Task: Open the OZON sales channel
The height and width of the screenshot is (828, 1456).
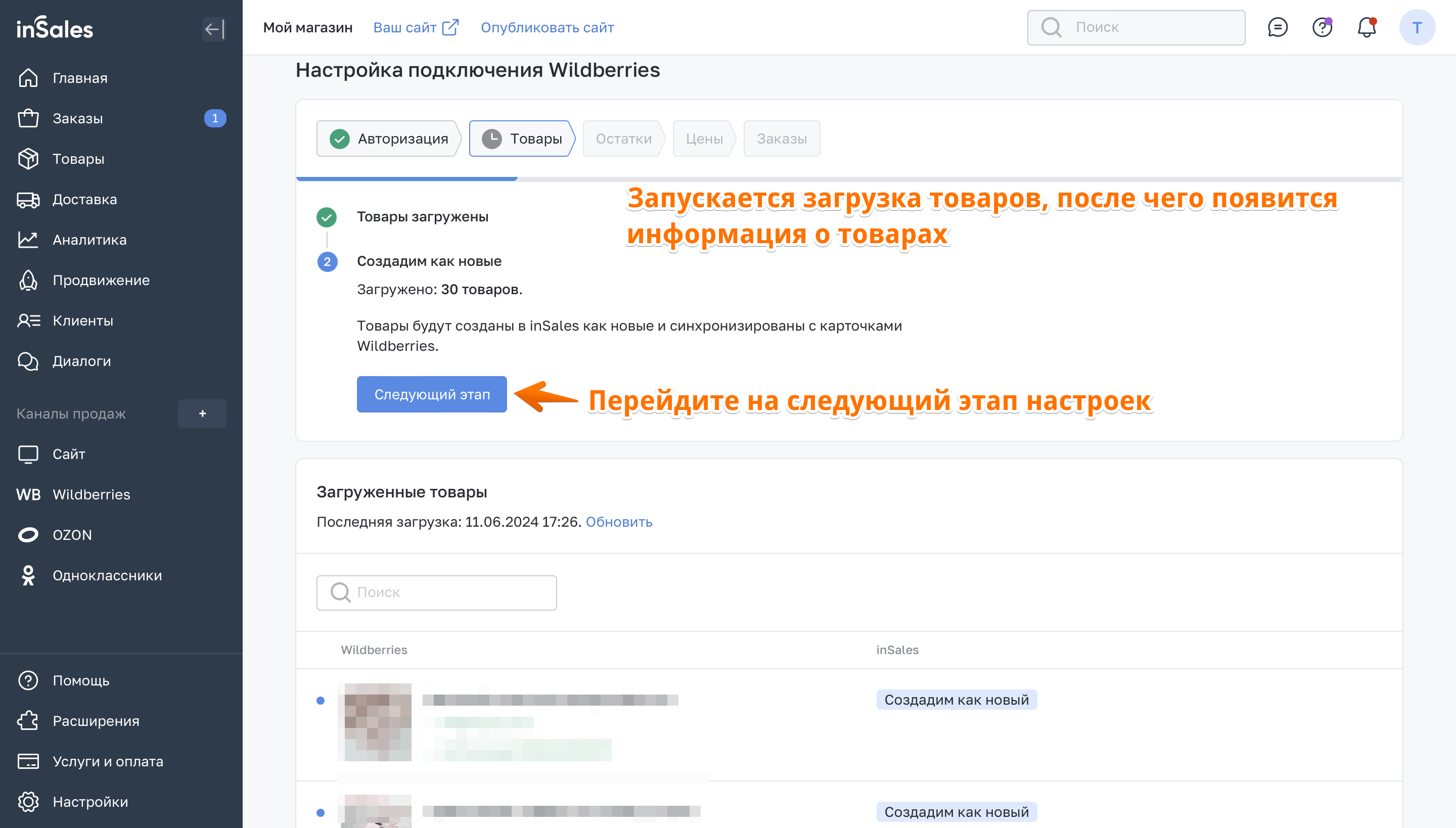Action: (72, 535)
